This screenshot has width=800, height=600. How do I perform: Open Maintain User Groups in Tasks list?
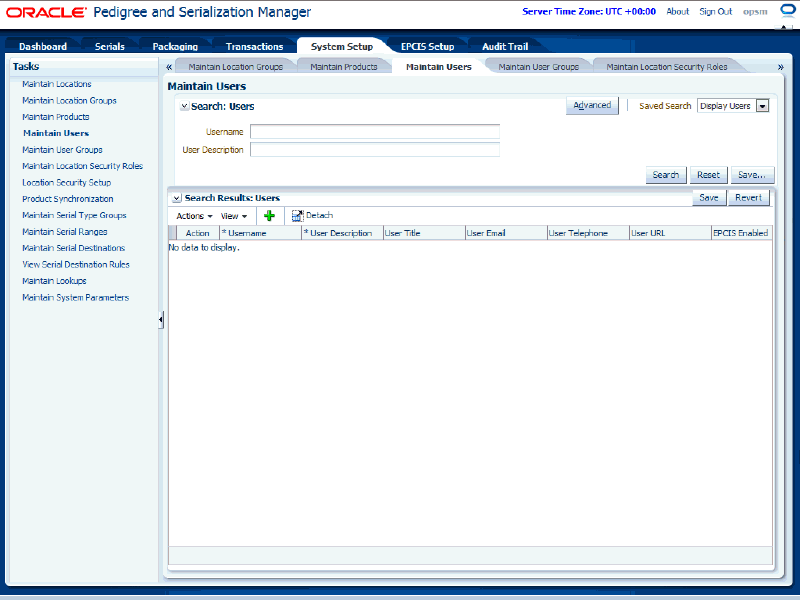(62, 149)
